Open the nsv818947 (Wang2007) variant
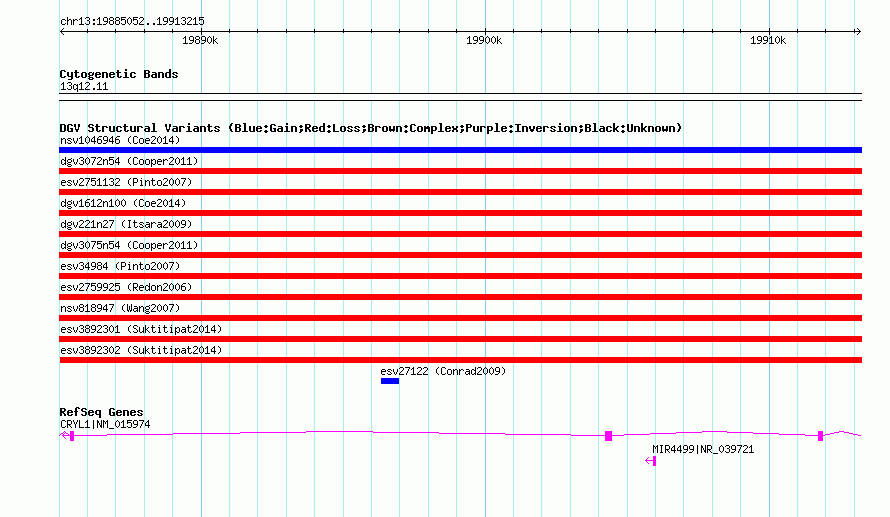 [120, 308]
